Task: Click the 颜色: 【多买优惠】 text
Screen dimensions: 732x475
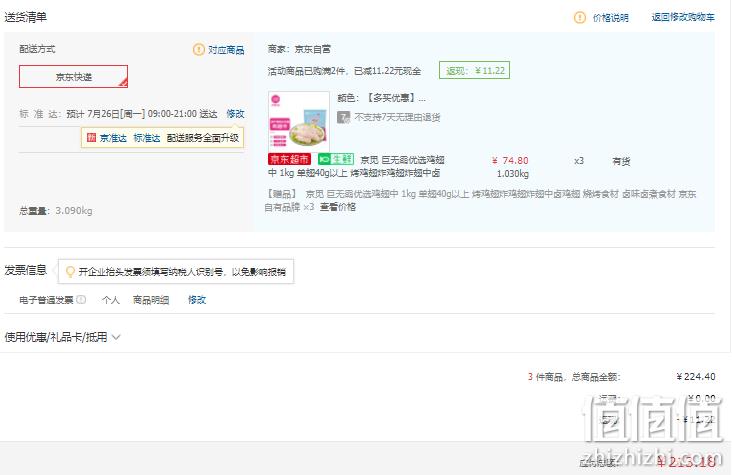Action: pos(381,98)
